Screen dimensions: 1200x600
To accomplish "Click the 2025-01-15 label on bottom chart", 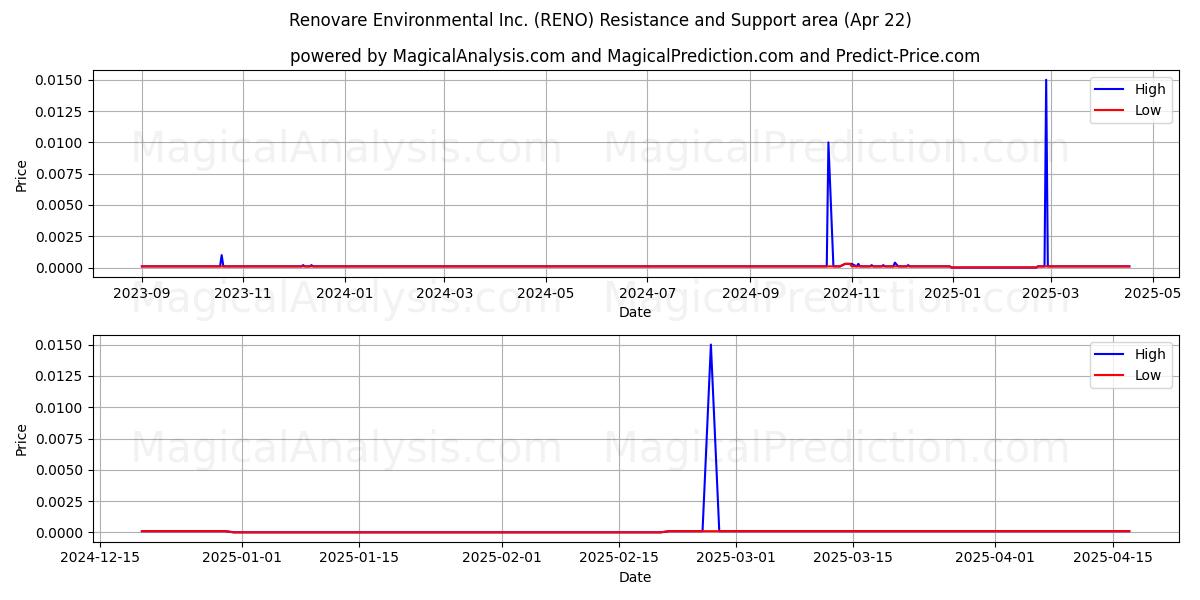I will pos(358,558).
